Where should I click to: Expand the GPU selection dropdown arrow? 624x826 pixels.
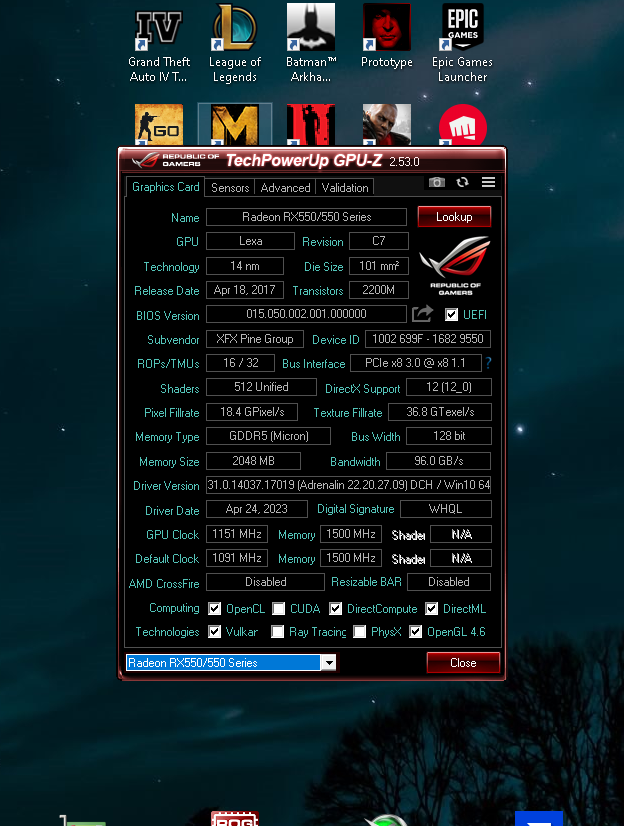pyautogui.click(x=329, y=663)
